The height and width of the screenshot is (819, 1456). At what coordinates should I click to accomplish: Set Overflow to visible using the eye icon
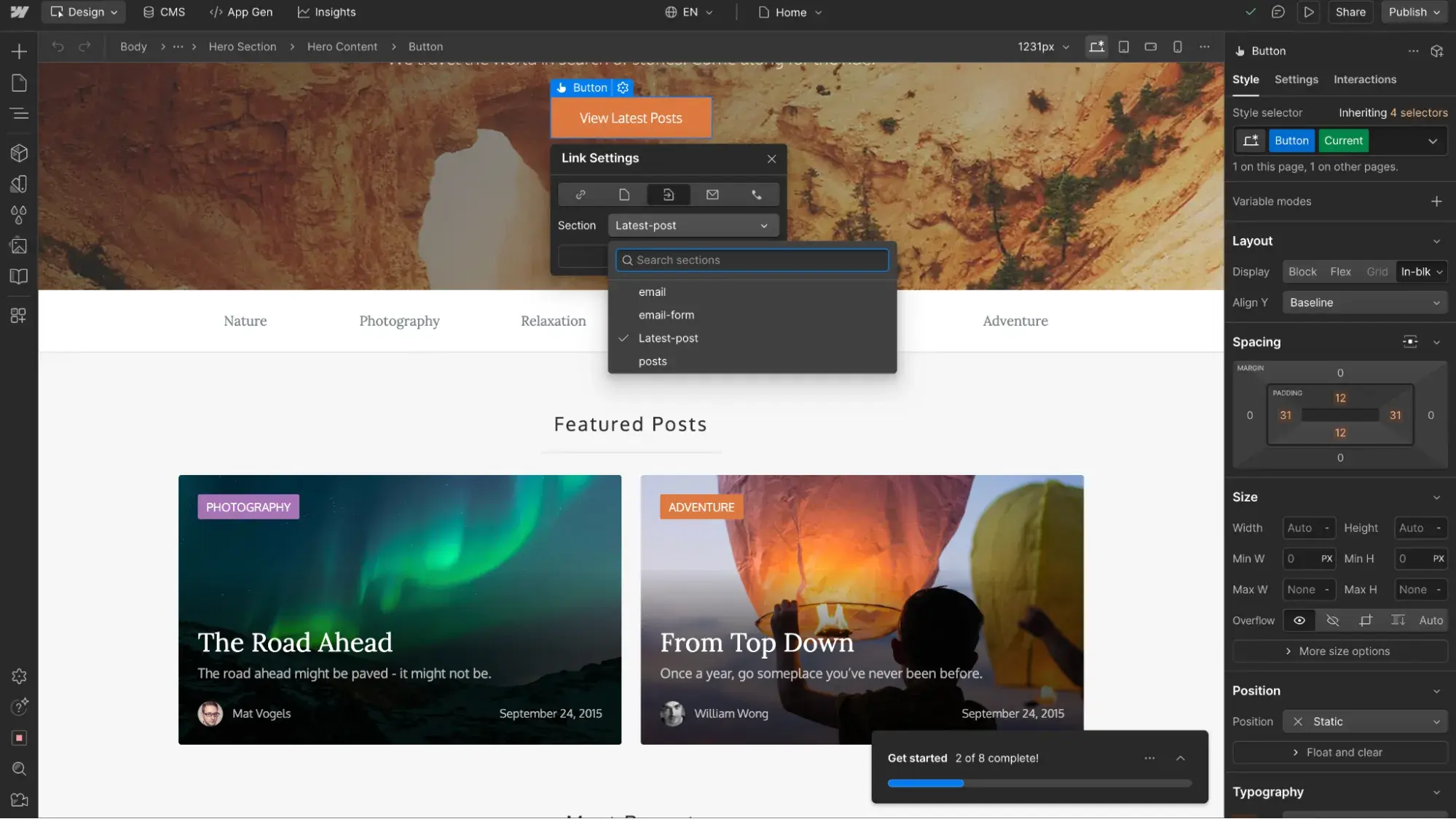click(x=1300, y=620)
